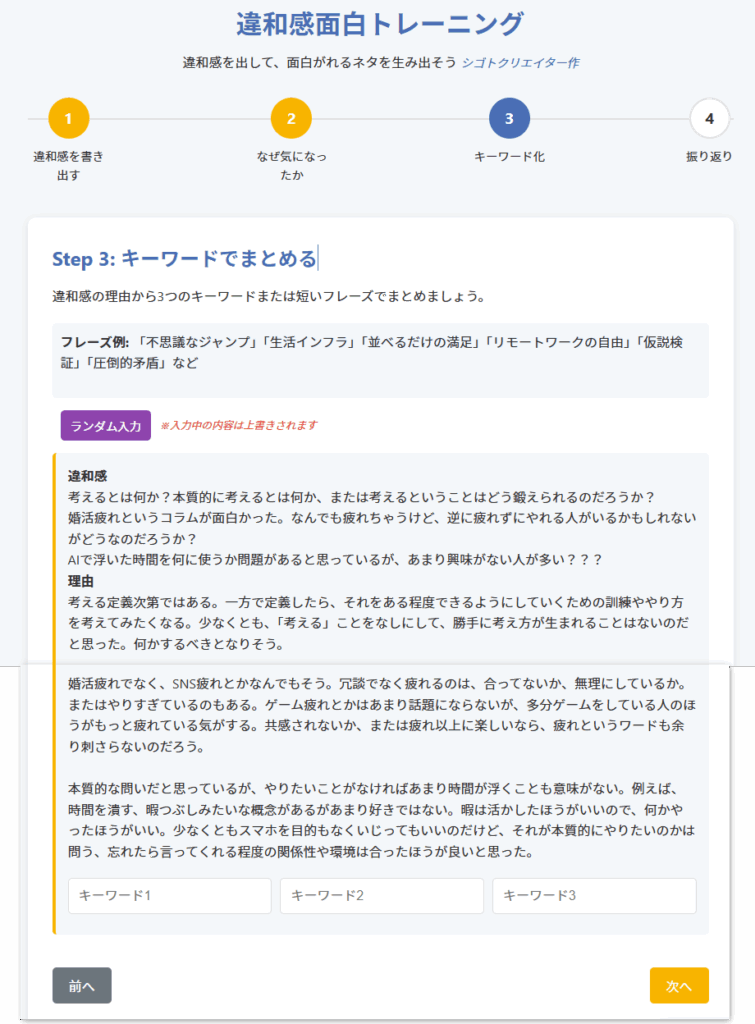
Task: Click step 1 yellow circle
Action: click(69, 119)
